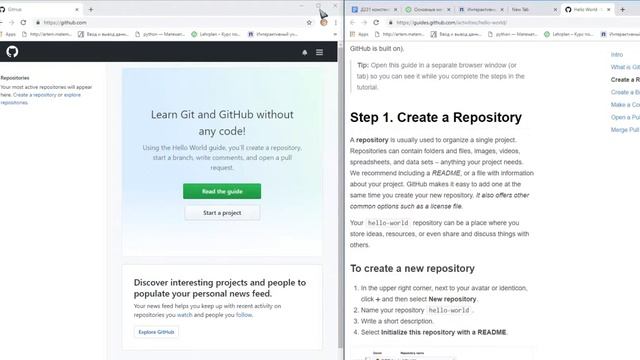Viewport: 640px width, 360px height.
Task: Select 'Create a Repository' in guide contents
Action: tap(625, 80)
